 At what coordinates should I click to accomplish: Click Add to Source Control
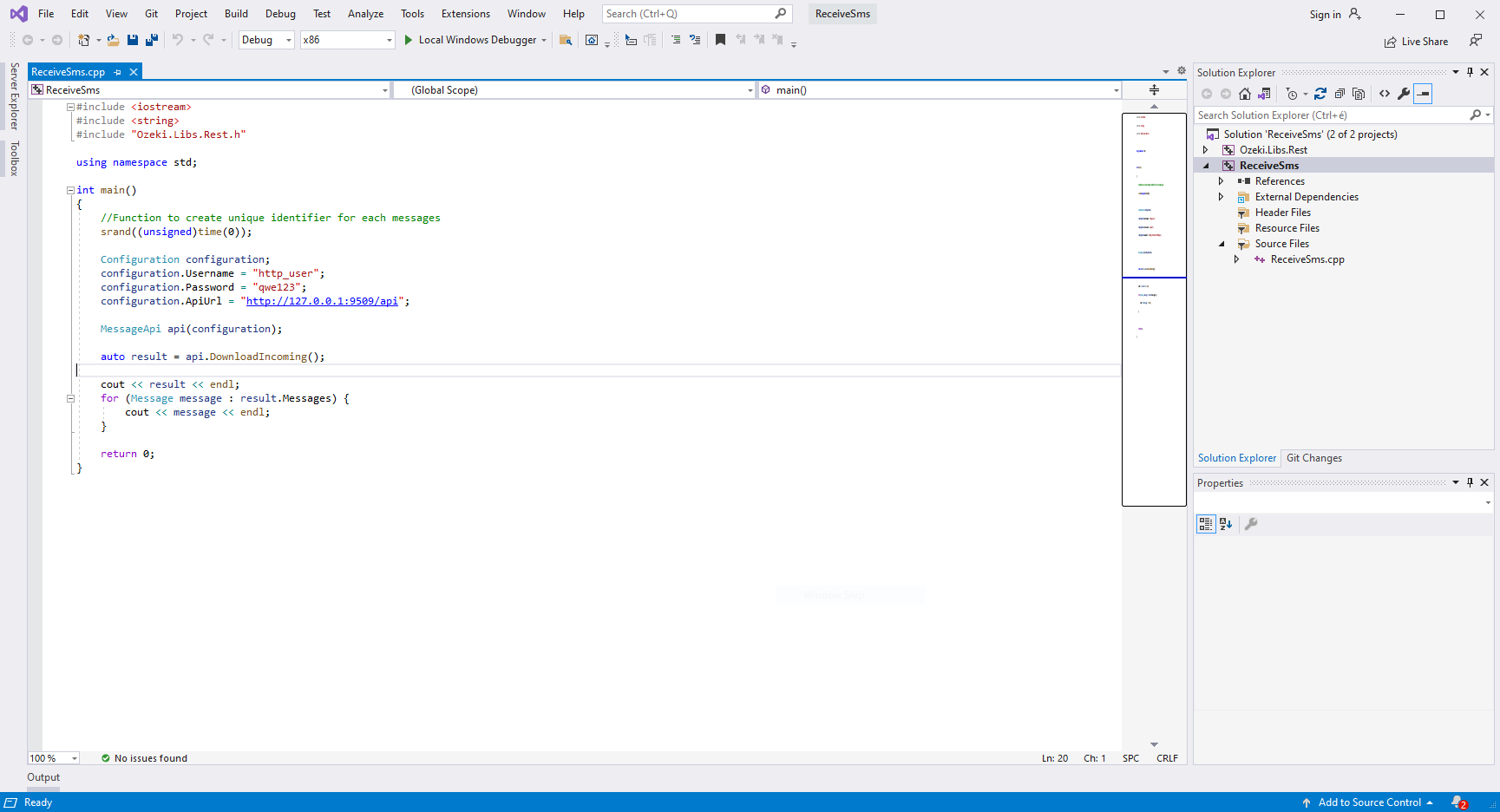[x=1369, y=802]
